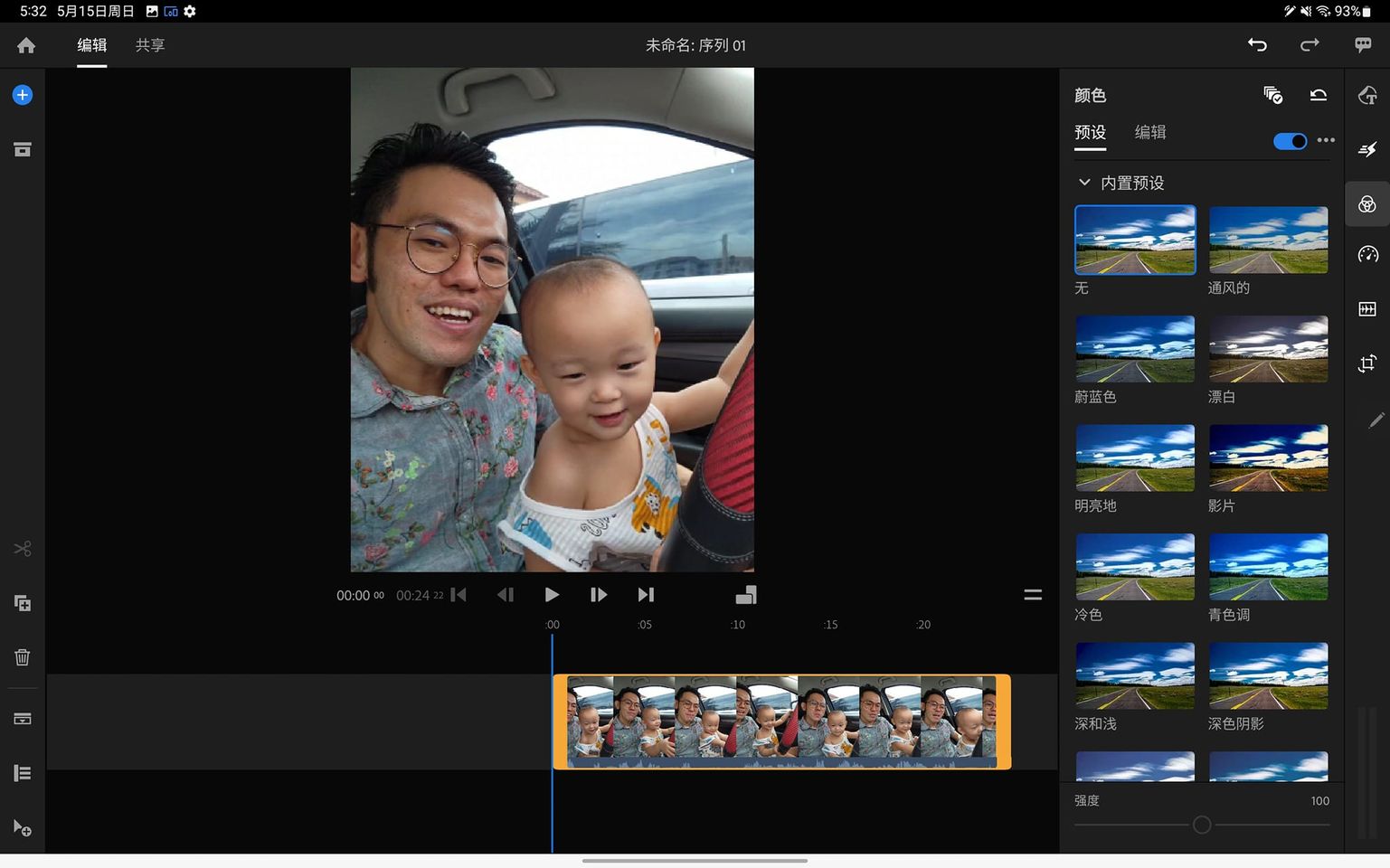Toggle the color preset effect switch
1390x868 pixels.
coord(1290,141)
